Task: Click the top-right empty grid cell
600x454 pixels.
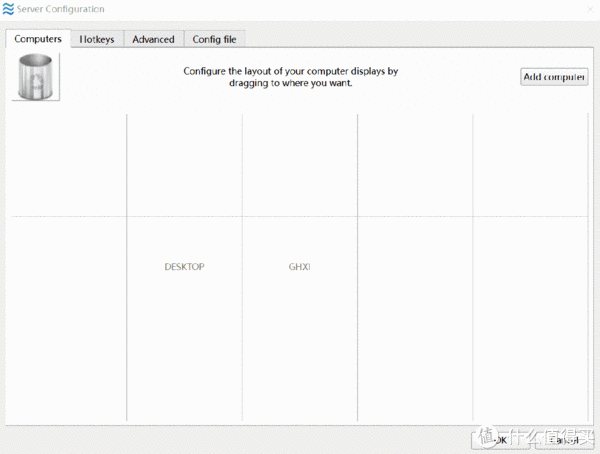Action: [x=531, y=165]
